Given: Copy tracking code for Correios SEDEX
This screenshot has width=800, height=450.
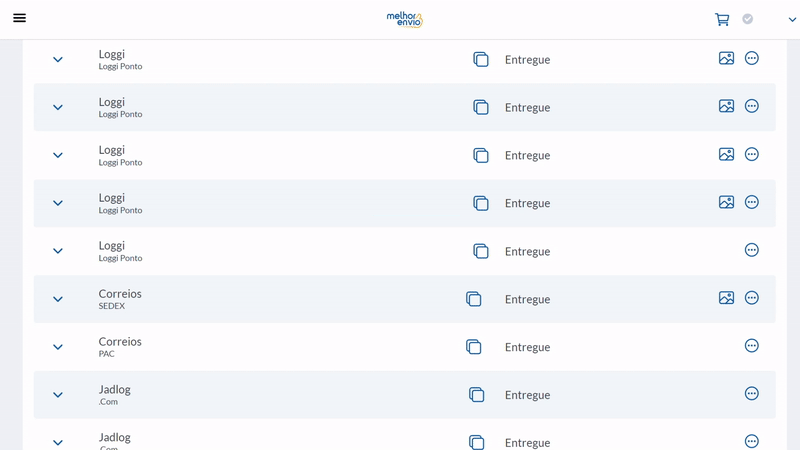Looking at the screenshot, I should (473, 299).
